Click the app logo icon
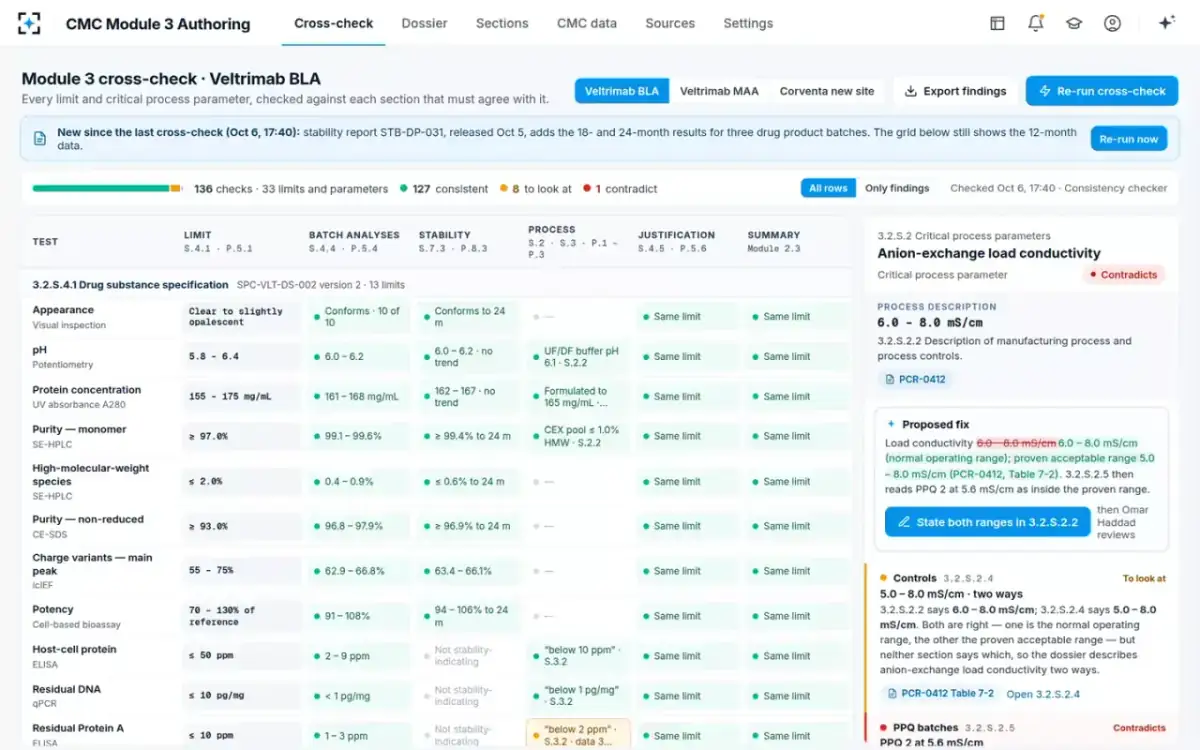Image resolution: width=1200 pixels, height=750 pixels. 30,23
